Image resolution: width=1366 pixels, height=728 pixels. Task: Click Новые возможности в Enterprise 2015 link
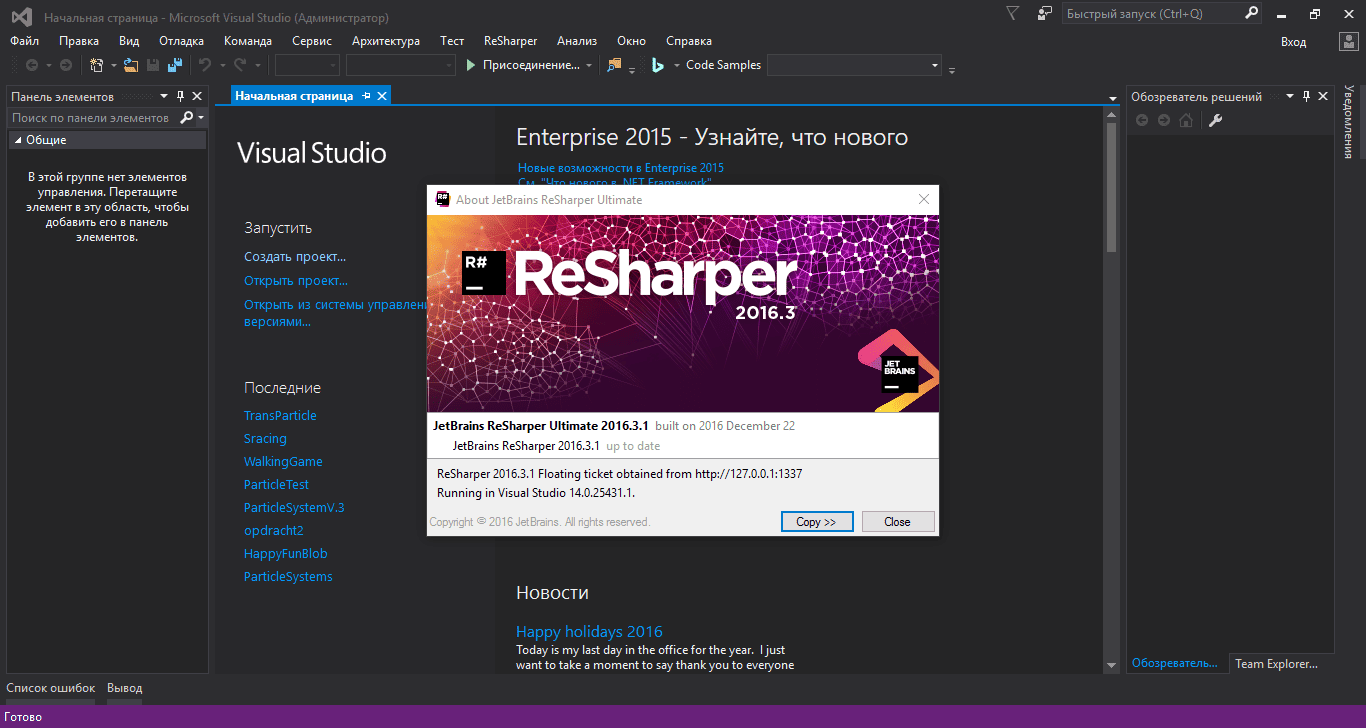click(x=621, y=168)
